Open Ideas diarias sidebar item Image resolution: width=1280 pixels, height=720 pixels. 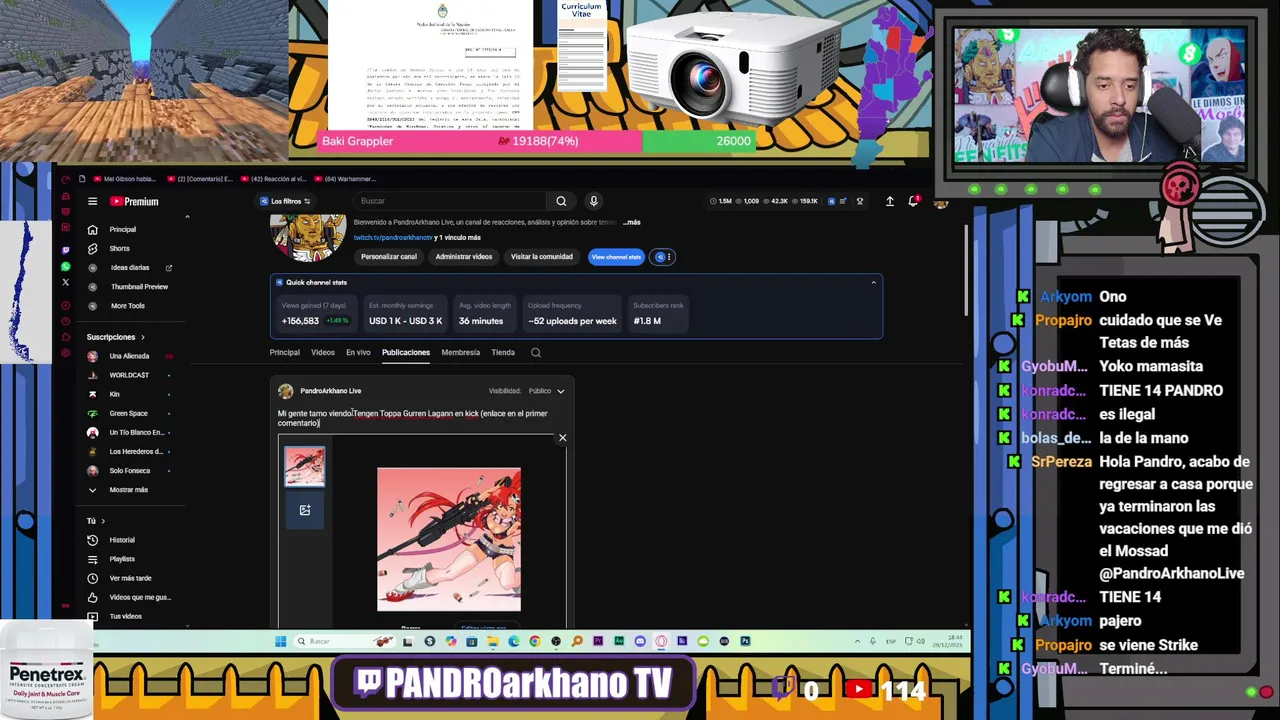click(130, 267)
